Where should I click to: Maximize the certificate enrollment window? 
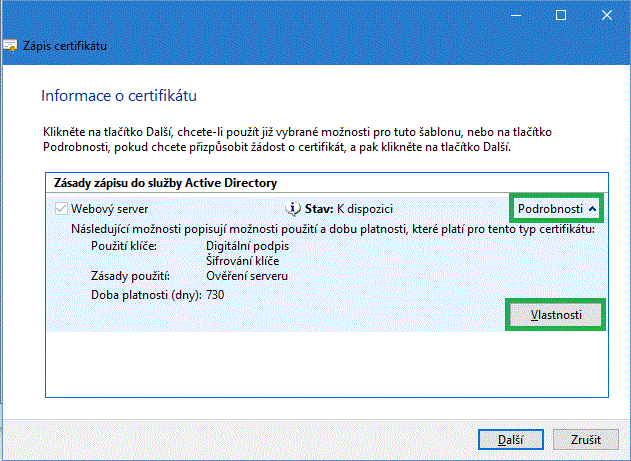click(x=561, y=15)
